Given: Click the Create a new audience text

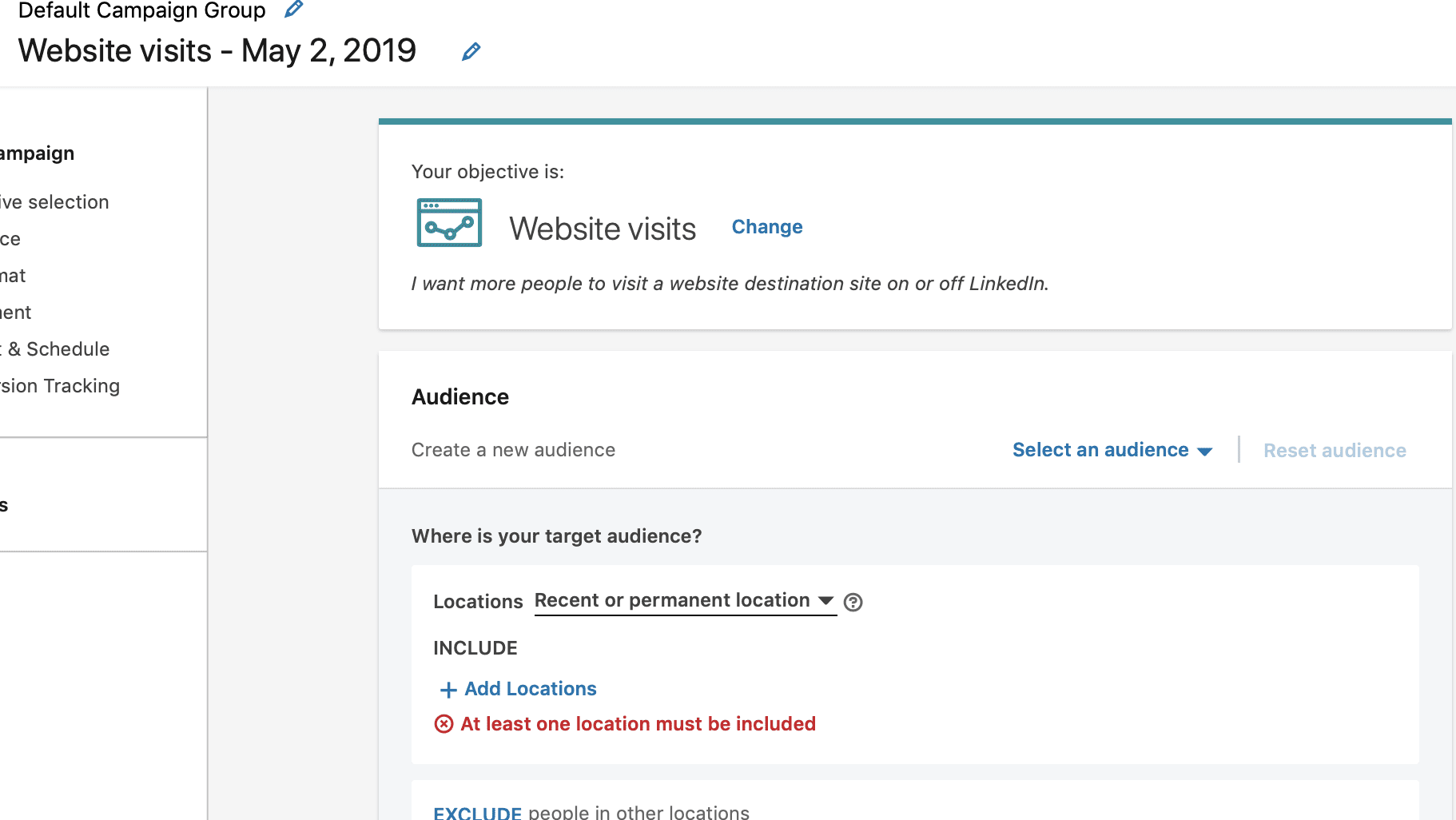Looking at the screenshot, I should pyautogui.click(x=513, y=450).
